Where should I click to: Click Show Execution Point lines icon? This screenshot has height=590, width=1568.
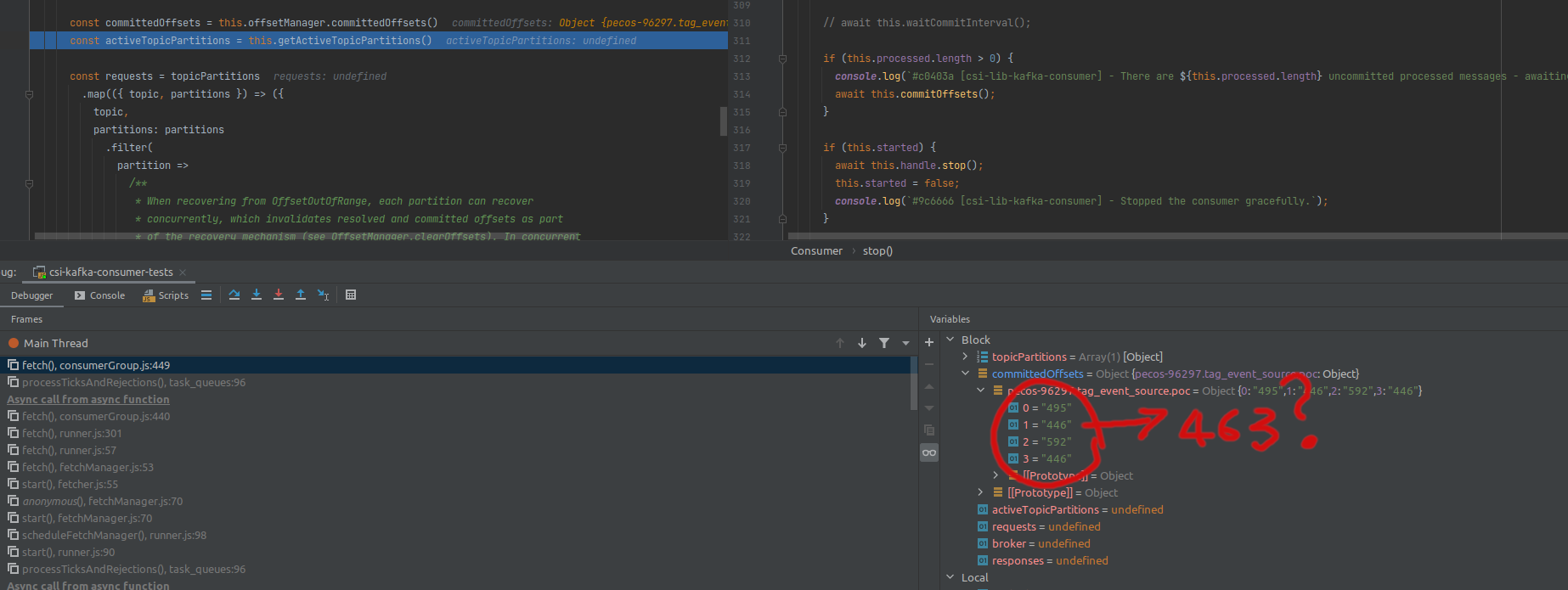pos(206,295)
